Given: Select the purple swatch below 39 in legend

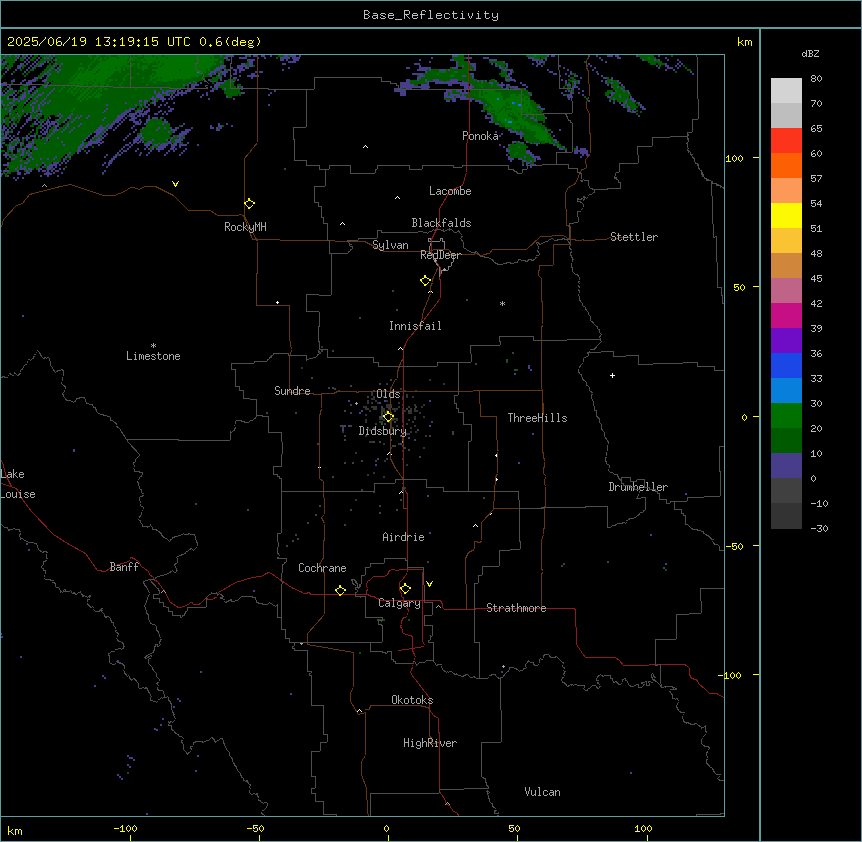Looking at the screenshot, I should [786, 341].
